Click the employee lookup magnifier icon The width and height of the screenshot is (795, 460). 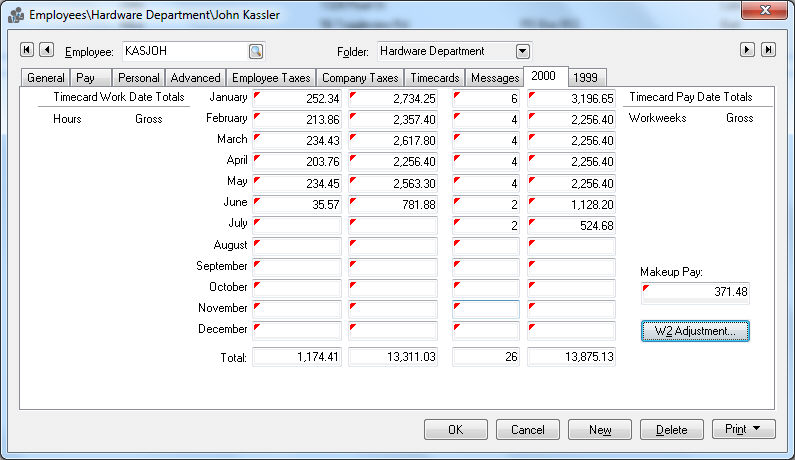(256, 51)
